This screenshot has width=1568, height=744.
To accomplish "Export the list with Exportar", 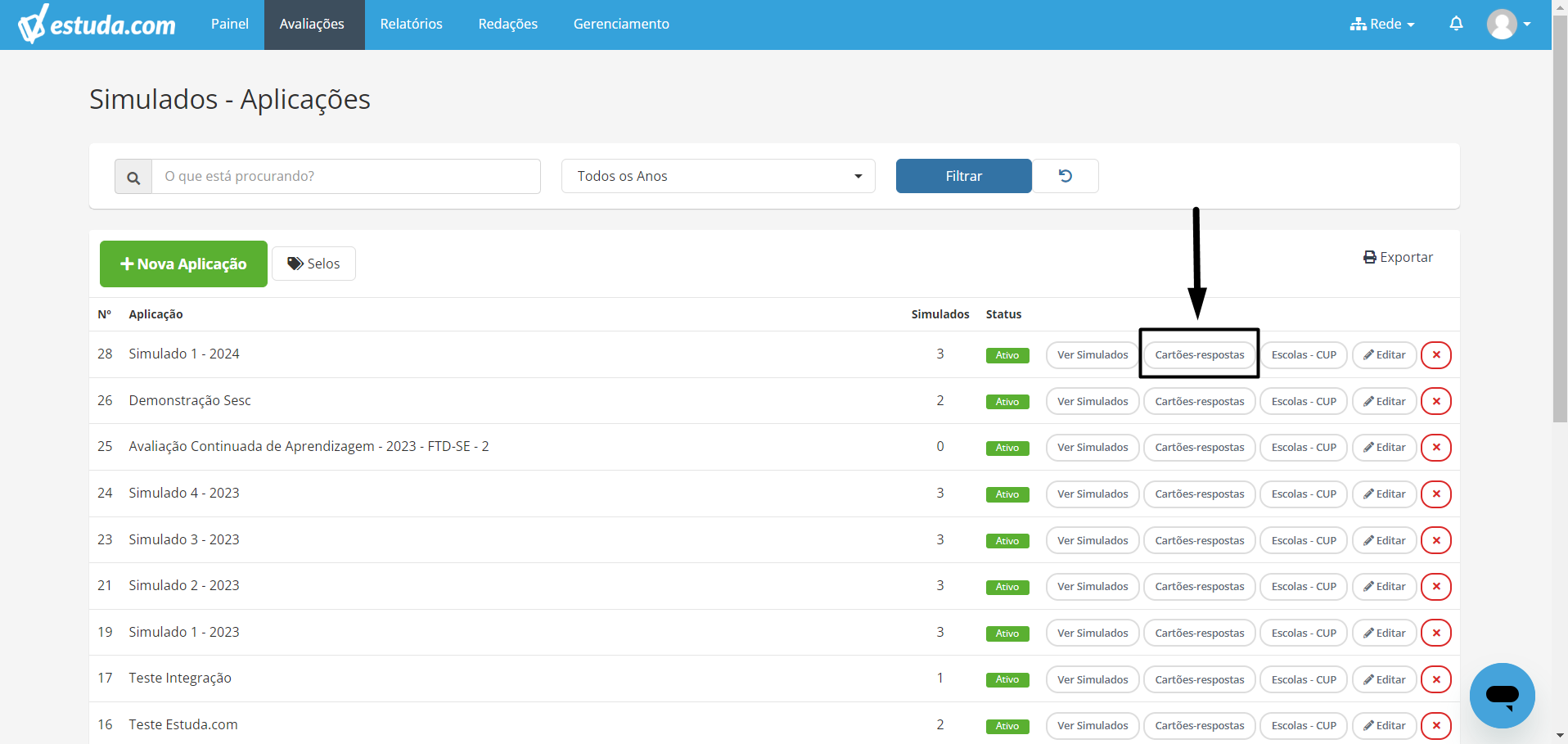I will coord(1398,257).
